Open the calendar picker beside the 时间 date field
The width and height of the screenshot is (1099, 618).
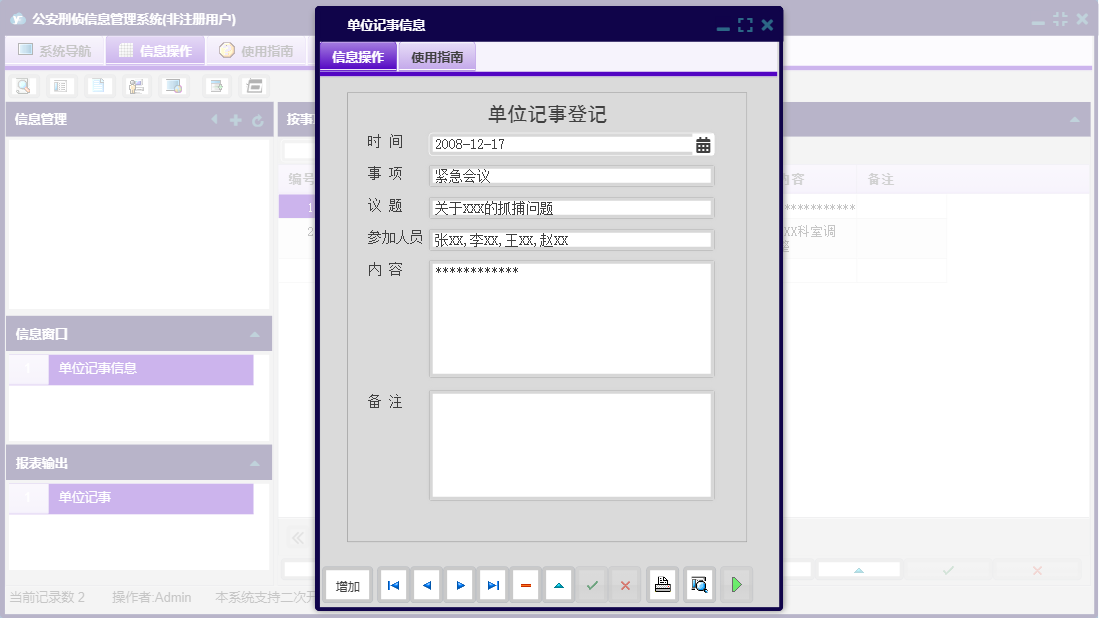tap(701, 145)
